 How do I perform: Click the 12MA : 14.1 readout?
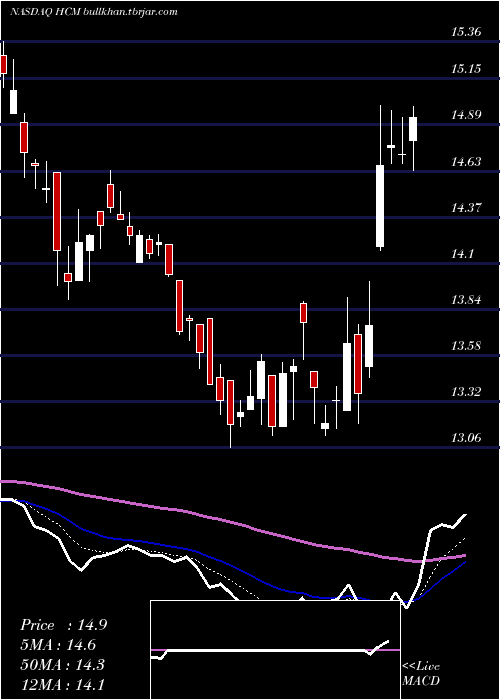62,684
